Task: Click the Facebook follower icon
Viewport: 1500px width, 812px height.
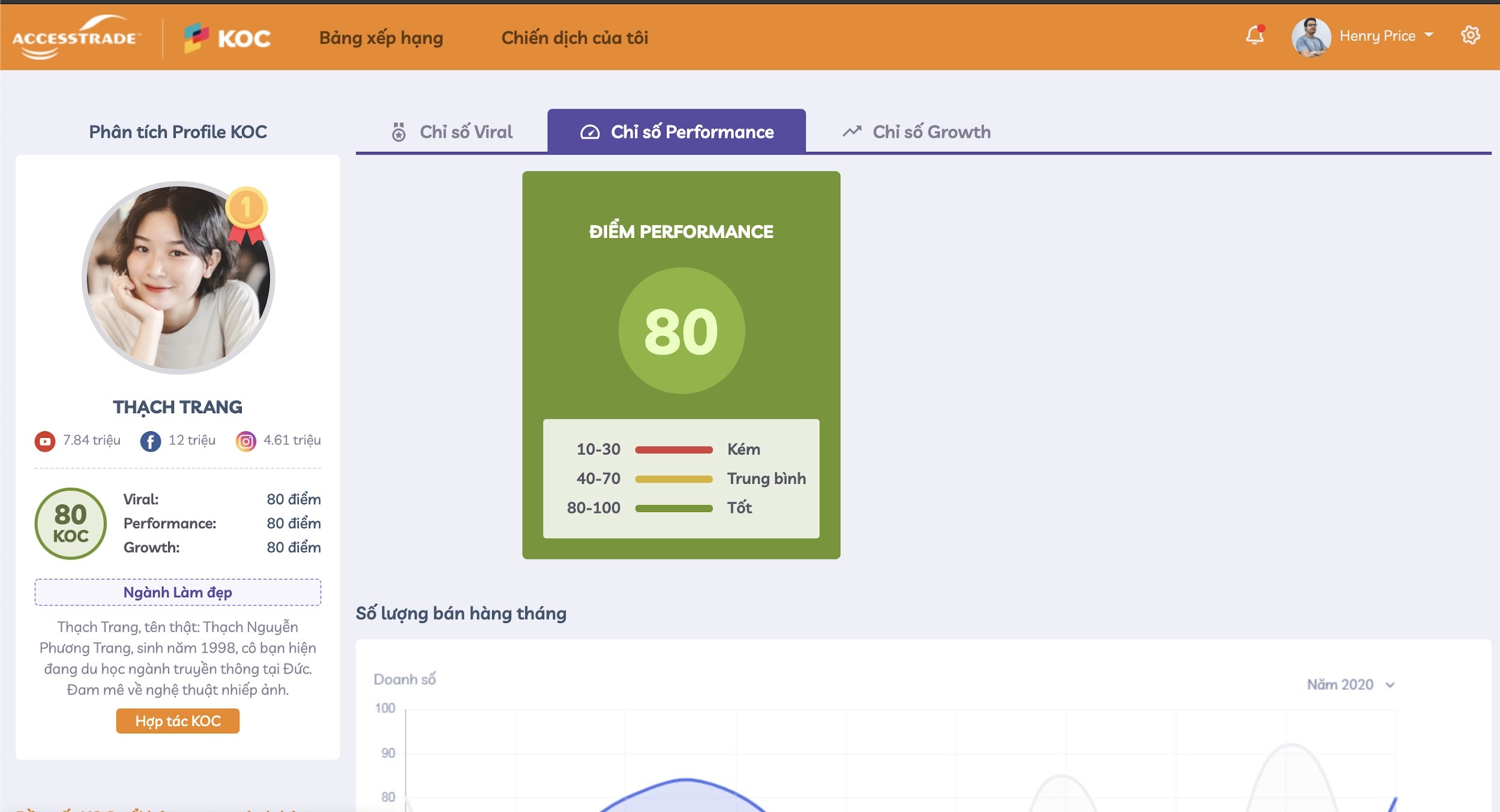Action: (151, 441)
